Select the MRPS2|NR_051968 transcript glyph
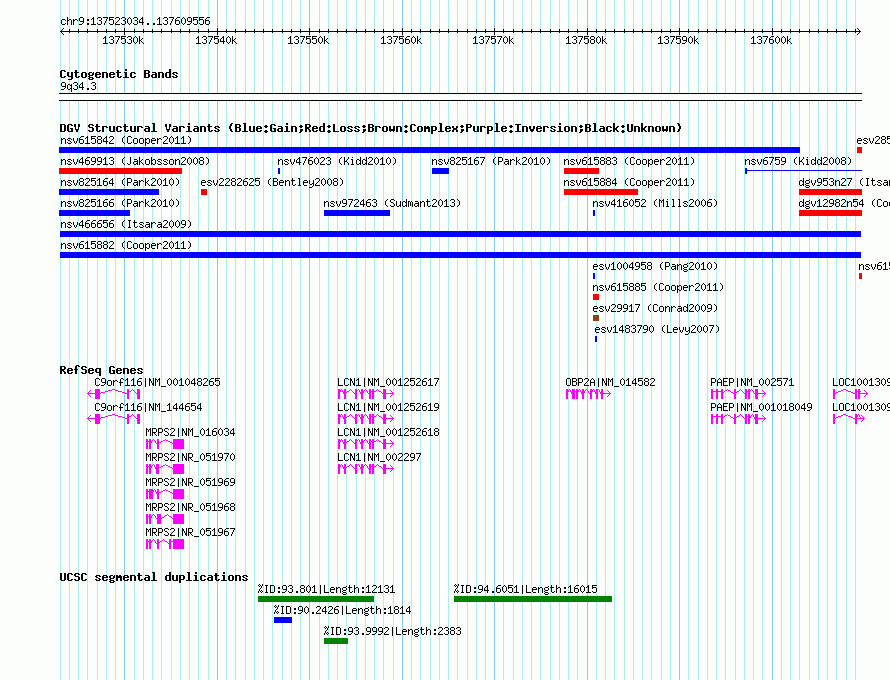The image size is (890, 680). coord(165,519)
